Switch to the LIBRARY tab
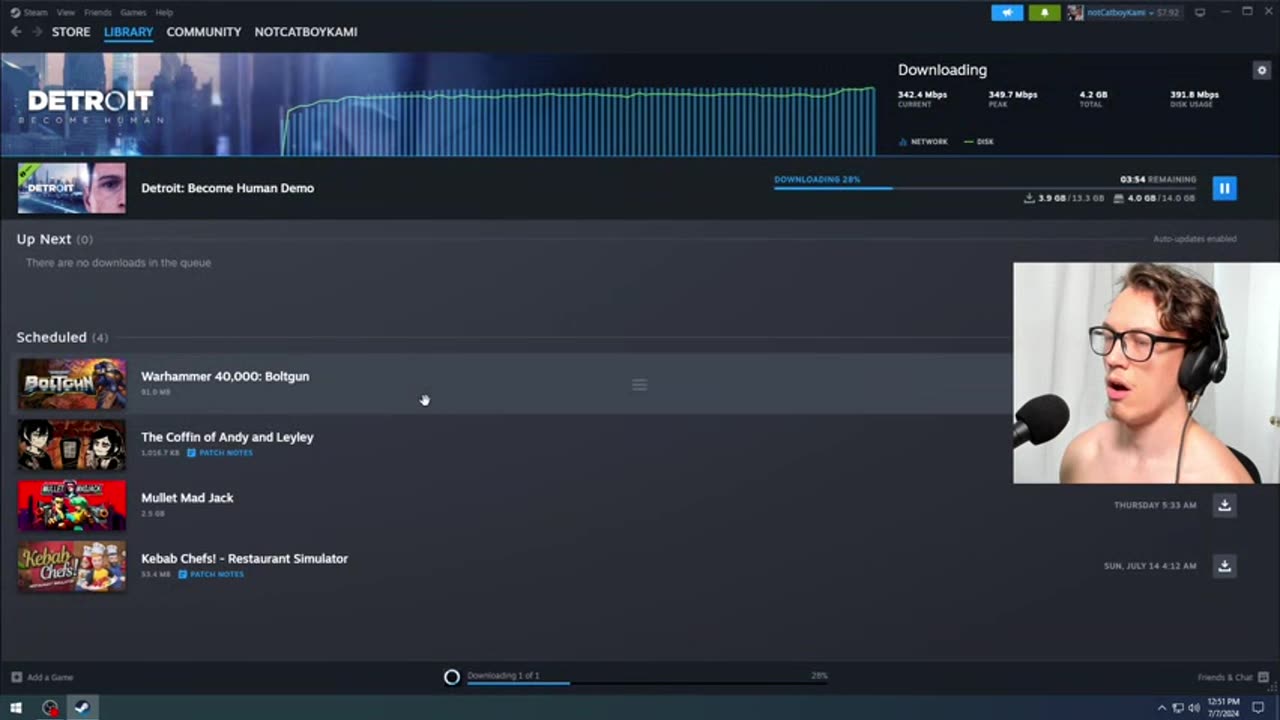This screenshot has width=1280, height=720. (128, 32)
